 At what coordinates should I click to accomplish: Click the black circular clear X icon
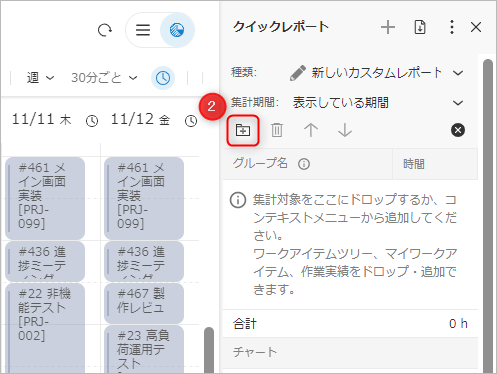click(458, 130)
